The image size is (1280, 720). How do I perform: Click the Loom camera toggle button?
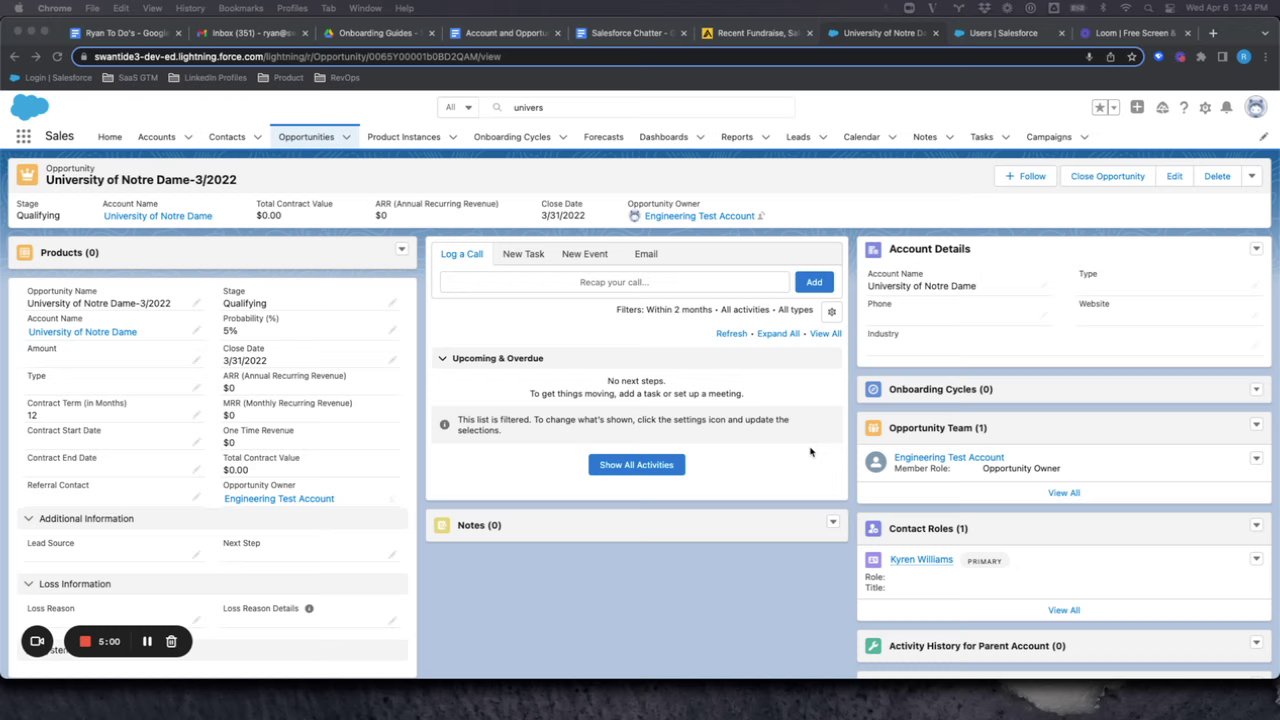tap(37, 641)
